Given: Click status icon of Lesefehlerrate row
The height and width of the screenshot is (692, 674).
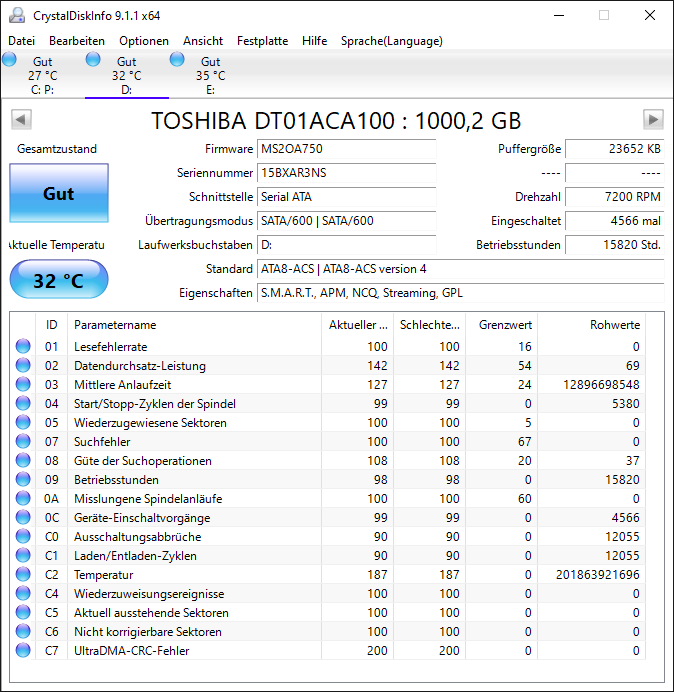Looking at the screenshot, I should [23, 346].
